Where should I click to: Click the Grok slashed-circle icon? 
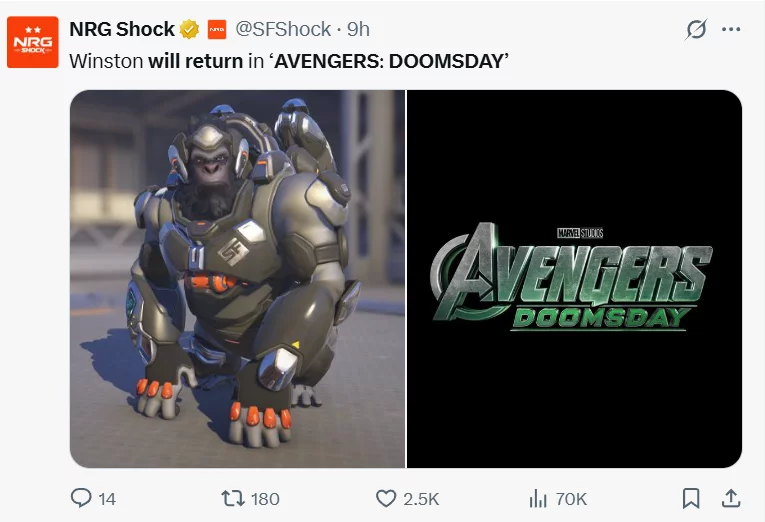point(696,29)
